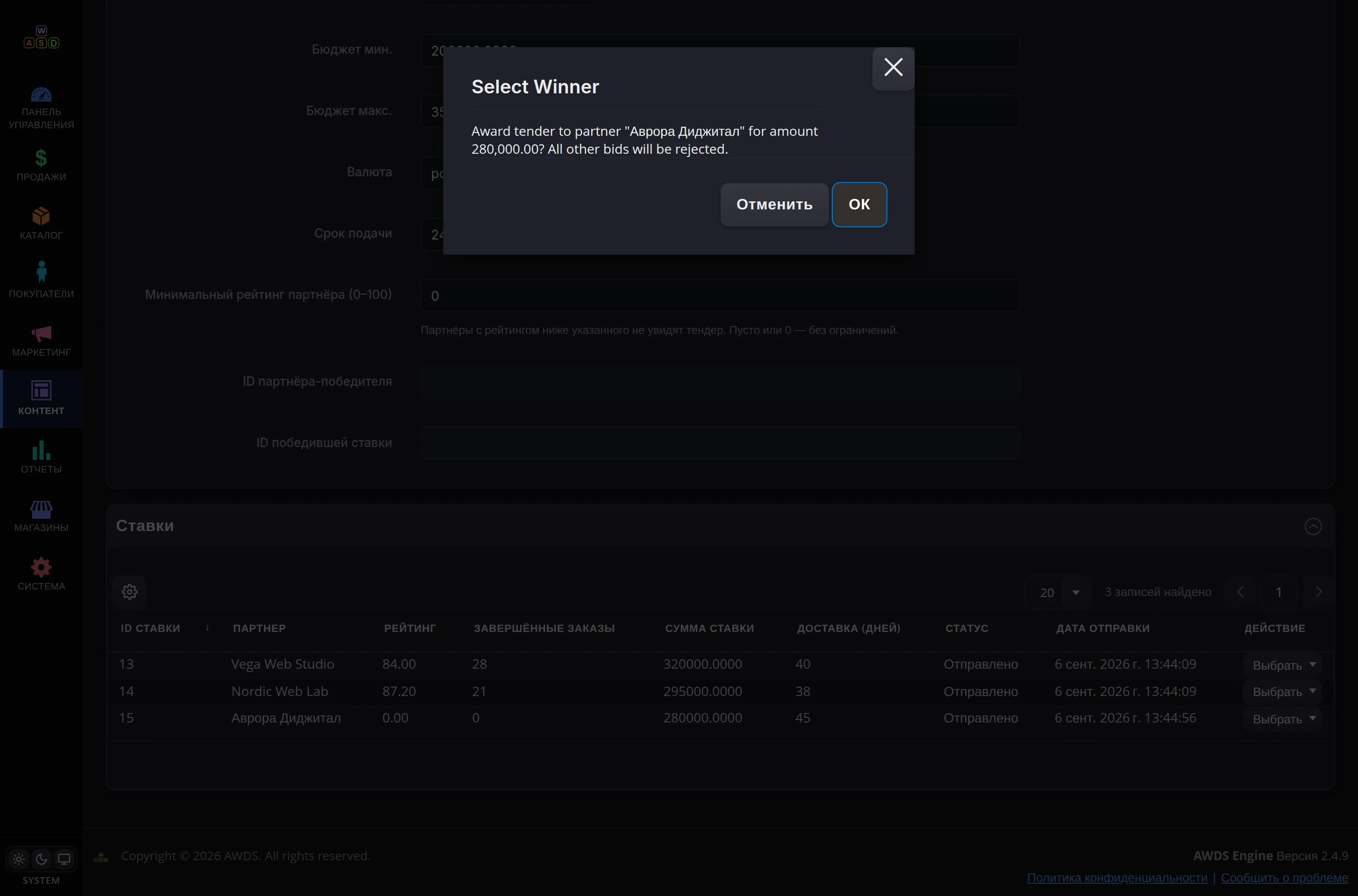
Task: Sort by ID ставки column header
Action: click(150, 628)
